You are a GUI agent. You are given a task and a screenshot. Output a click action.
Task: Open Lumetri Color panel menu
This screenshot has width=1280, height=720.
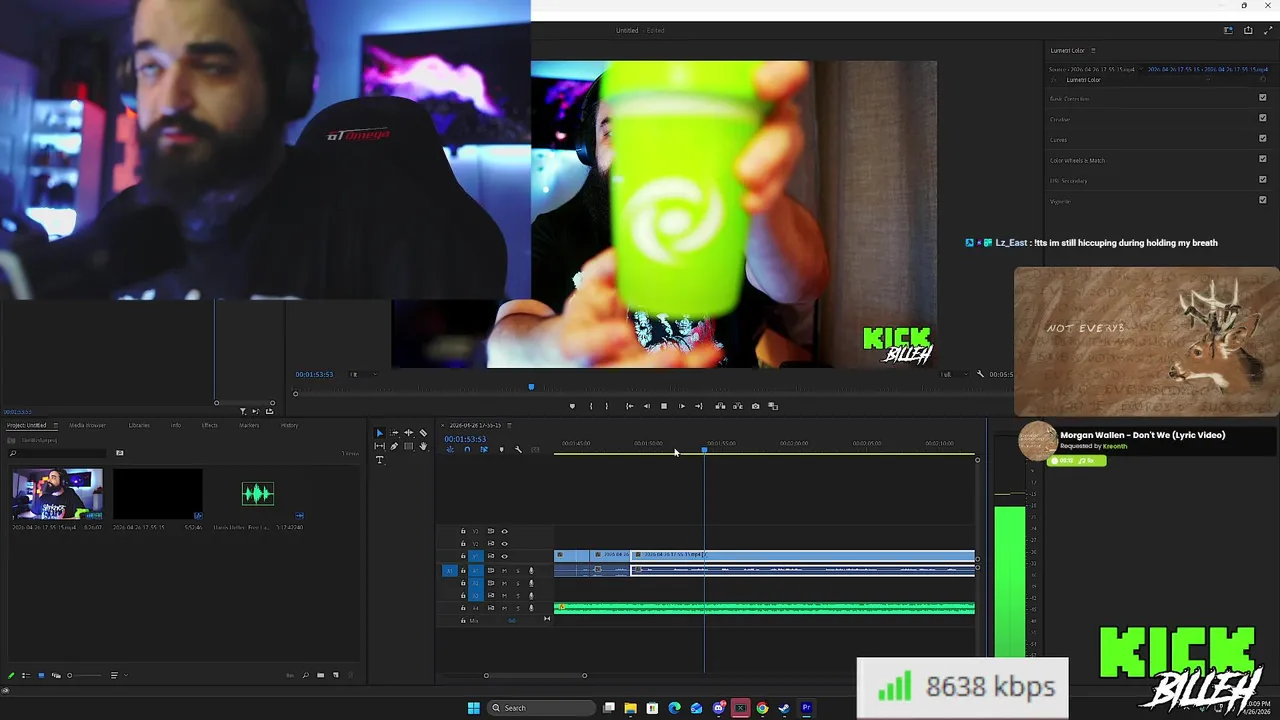pyautogui.click(x=1093, y=50)
